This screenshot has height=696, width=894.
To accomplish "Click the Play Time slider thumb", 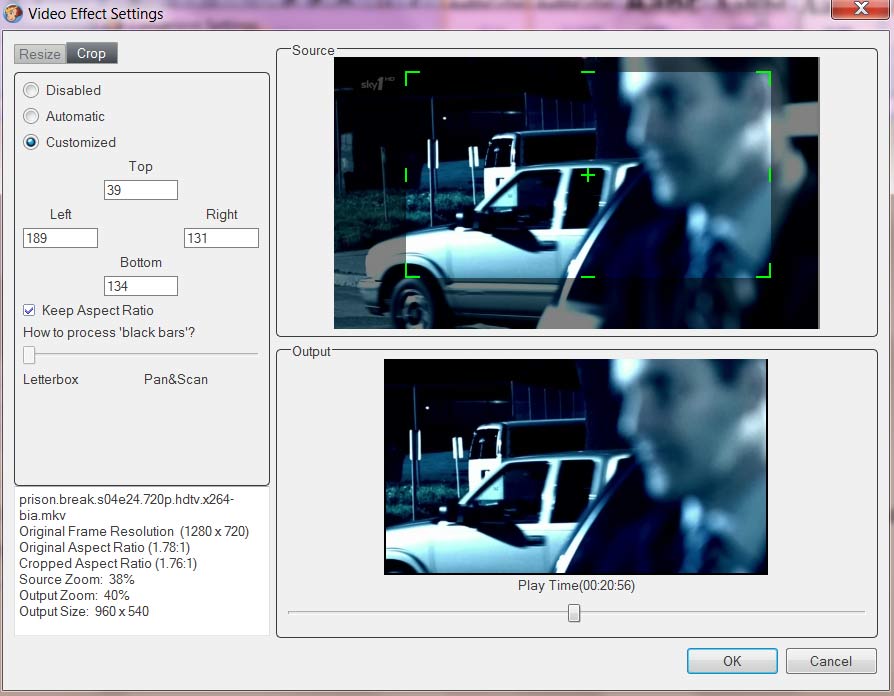I will click(x=574, y=613).
